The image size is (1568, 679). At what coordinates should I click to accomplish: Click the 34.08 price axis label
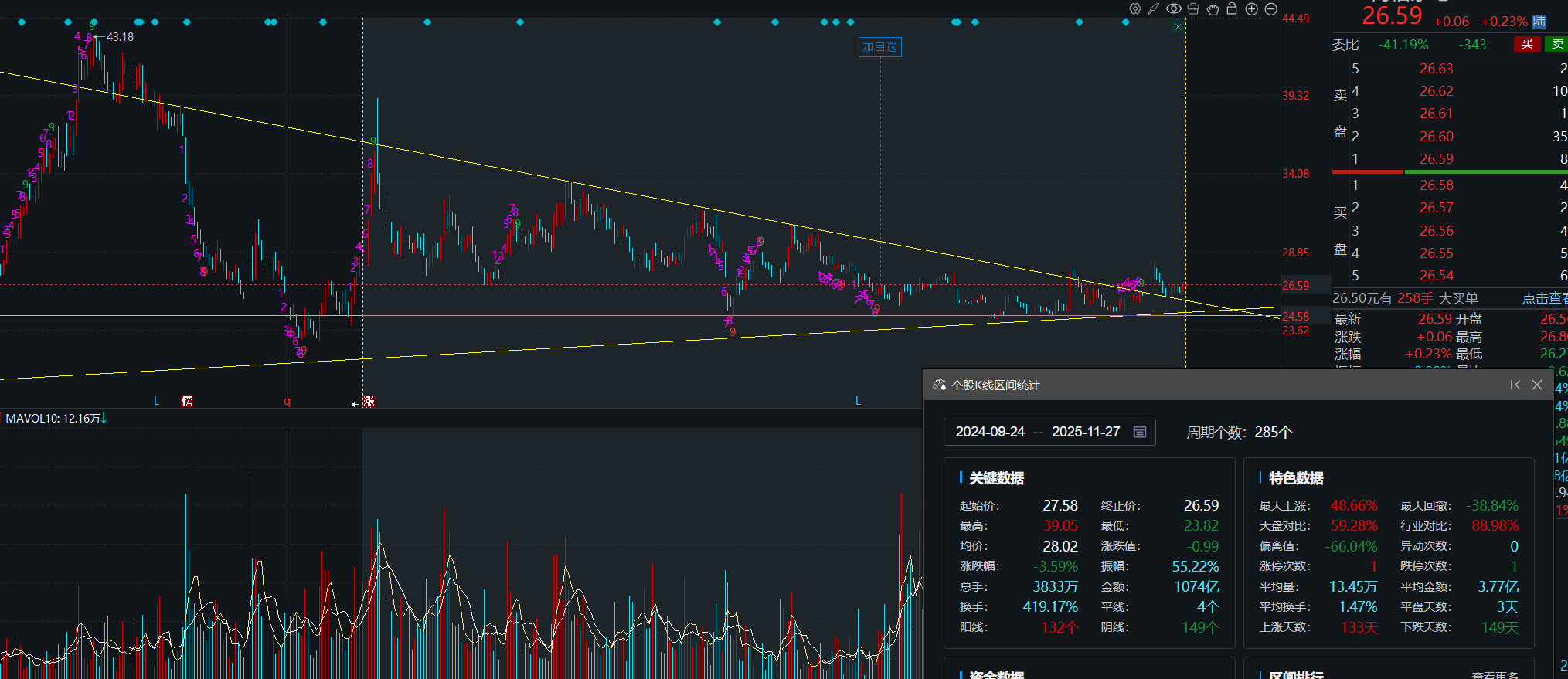pos(1296,174)
